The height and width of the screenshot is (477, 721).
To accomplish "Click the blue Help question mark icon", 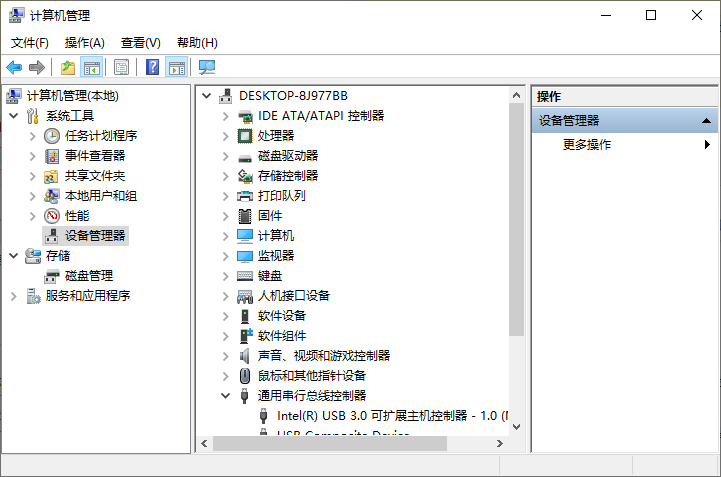I will pyautogui.click(x=152, y=67).
